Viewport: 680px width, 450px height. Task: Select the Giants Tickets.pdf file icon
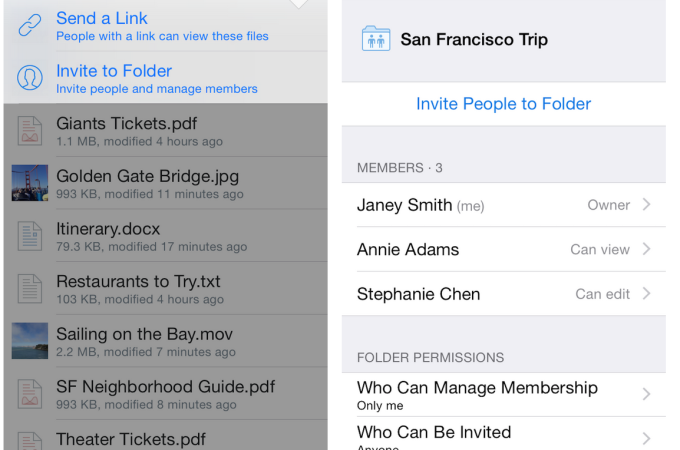tap(30, 130)
